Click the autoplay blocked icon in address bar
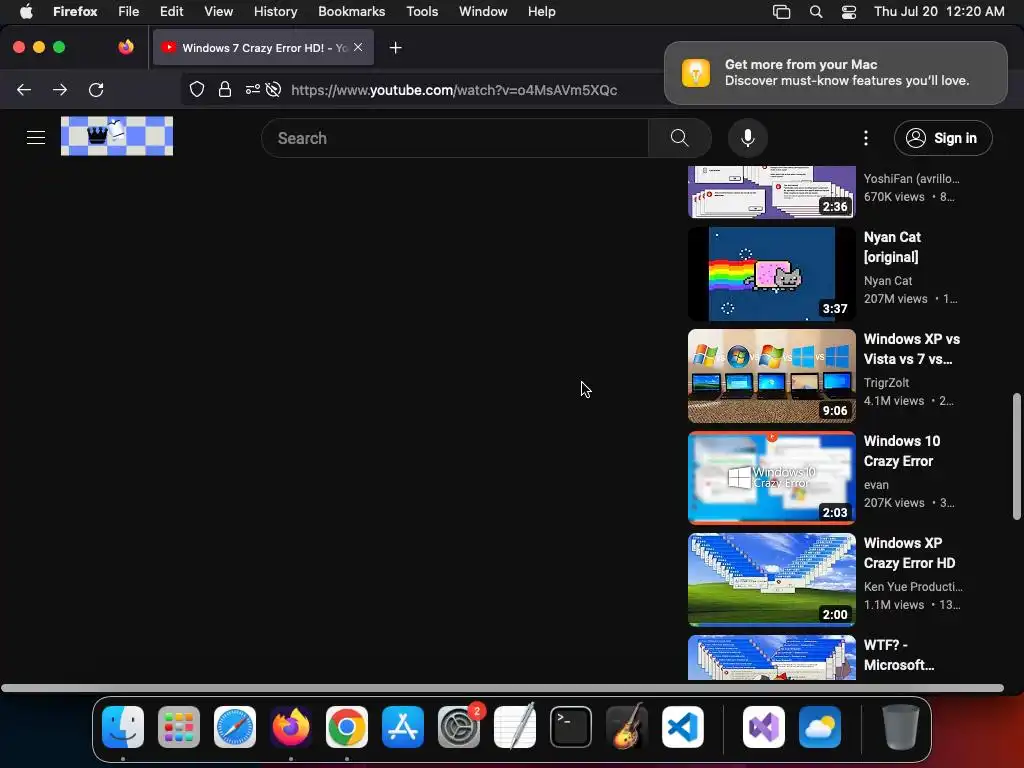The height and width of the screenshot is (768, 1024). click(x=274, y=89)
